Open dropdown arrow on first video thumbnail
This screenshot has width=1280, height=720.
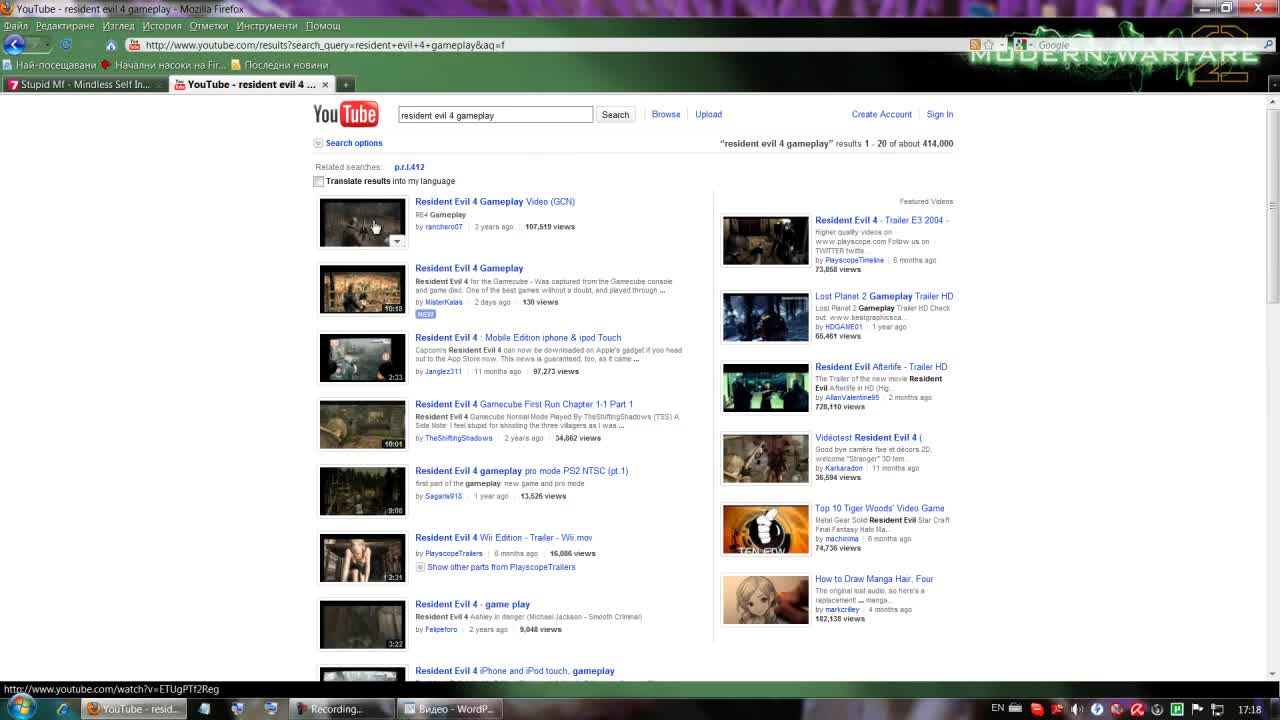point(397,241)
